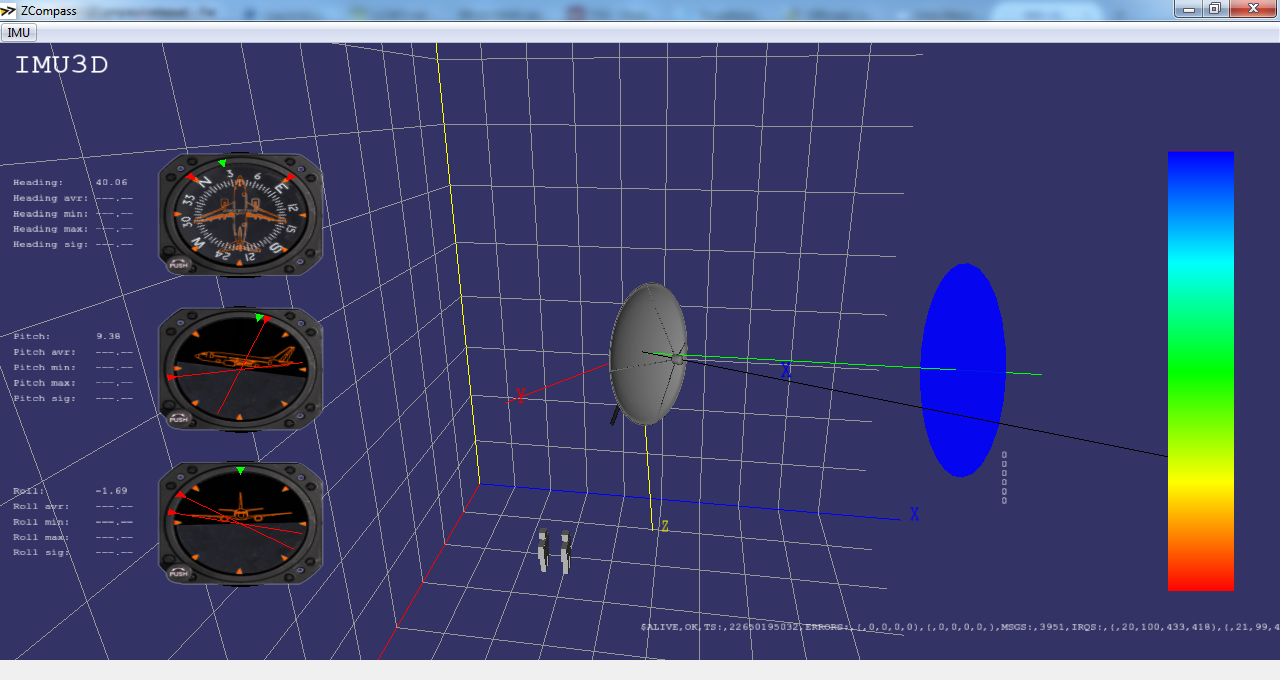Click the PUSH knob on the pitch gauge
1280x680 pixels.
(179, 419)
